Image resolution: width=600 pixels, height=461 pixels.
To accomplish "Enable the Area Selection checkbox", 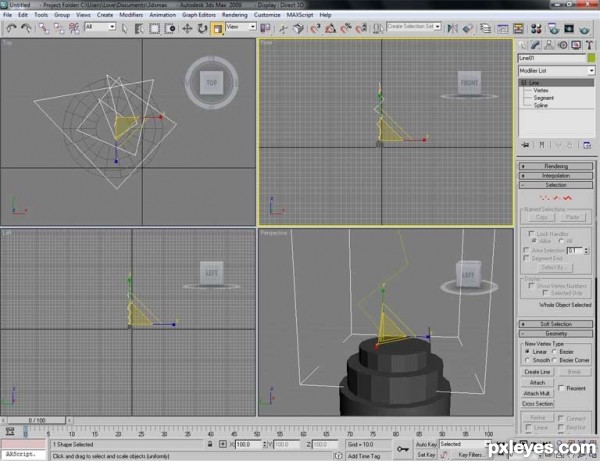I will tap(526, 250).
